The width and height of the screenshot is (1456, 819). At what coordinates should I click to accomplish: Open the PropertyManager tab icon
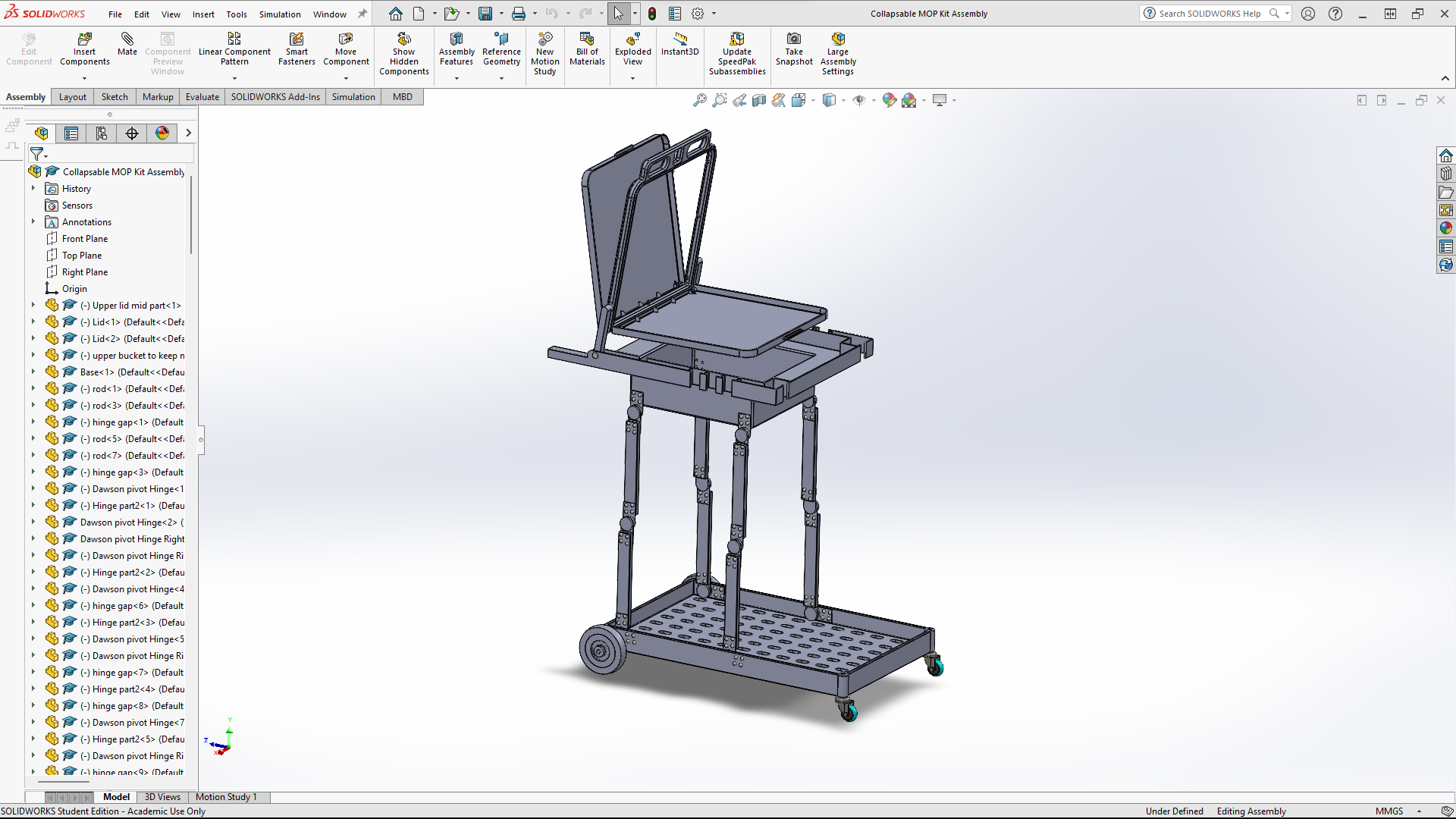(71, 133)
